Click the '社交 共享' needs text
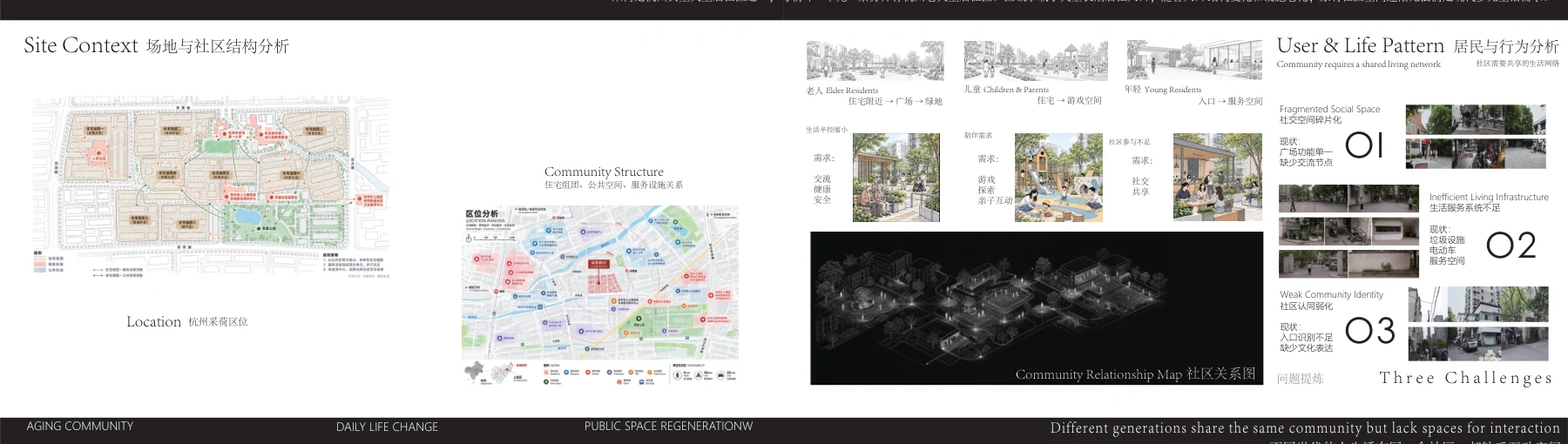The width and height of the screenshot is (1568, 444). click(1140, 186)
